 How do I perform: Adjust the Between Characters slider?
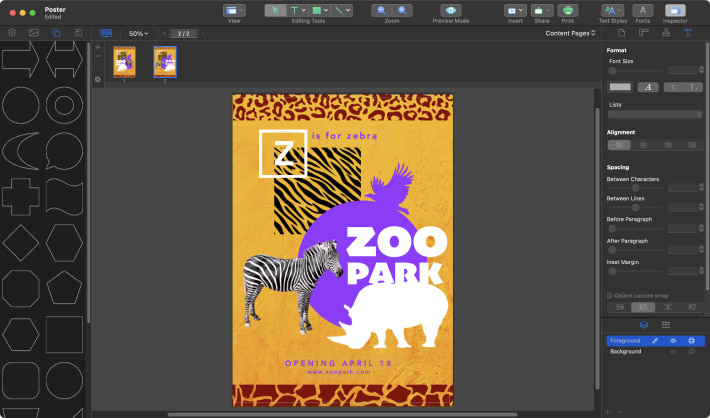click(635, 187)
